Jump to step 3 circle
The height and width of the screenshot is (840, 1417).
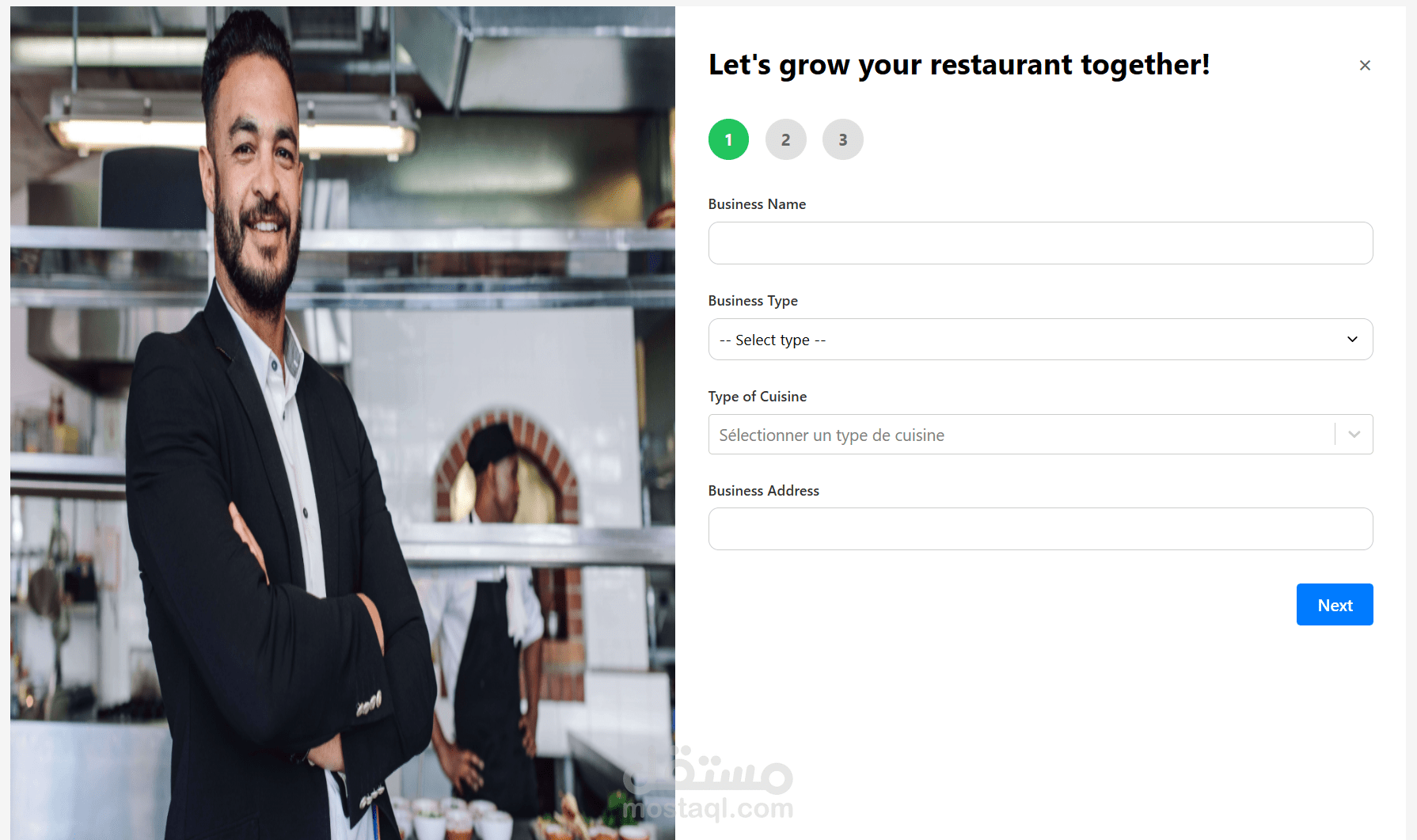842,139
